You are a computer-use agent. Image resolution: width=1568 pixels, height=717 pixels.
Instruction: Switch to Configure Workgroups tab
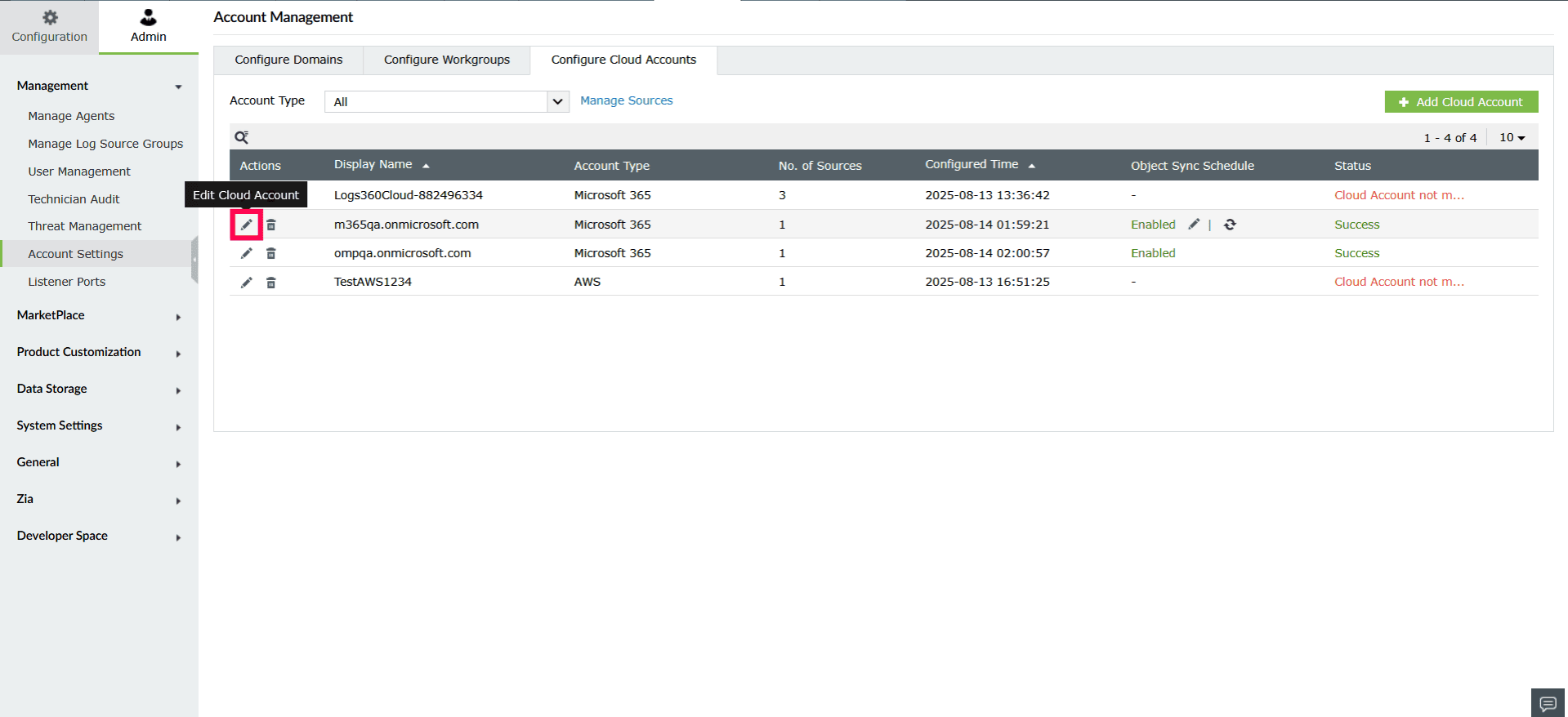pyautogui.click(x=447, y=60)
